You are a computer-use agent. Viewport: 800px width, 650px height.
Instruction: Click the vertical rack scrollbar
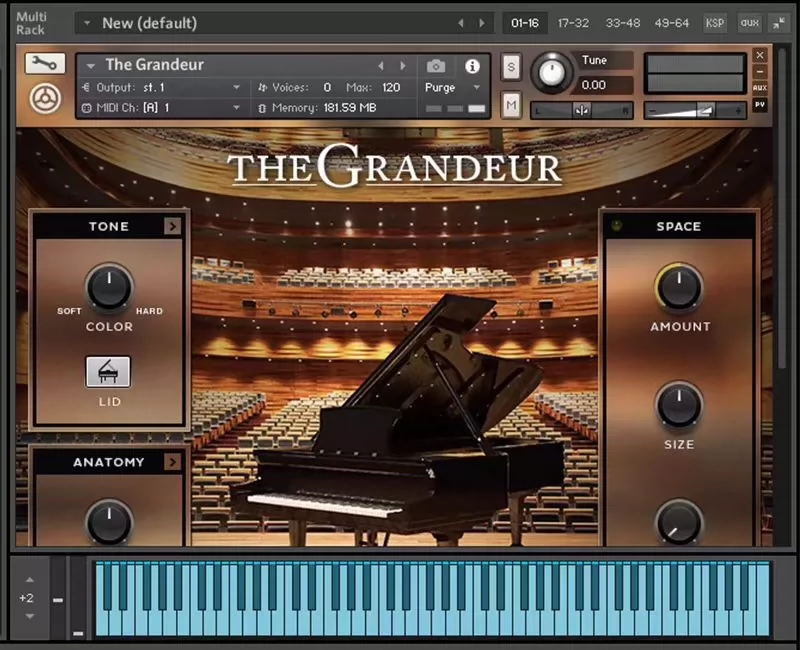(782, 209)
